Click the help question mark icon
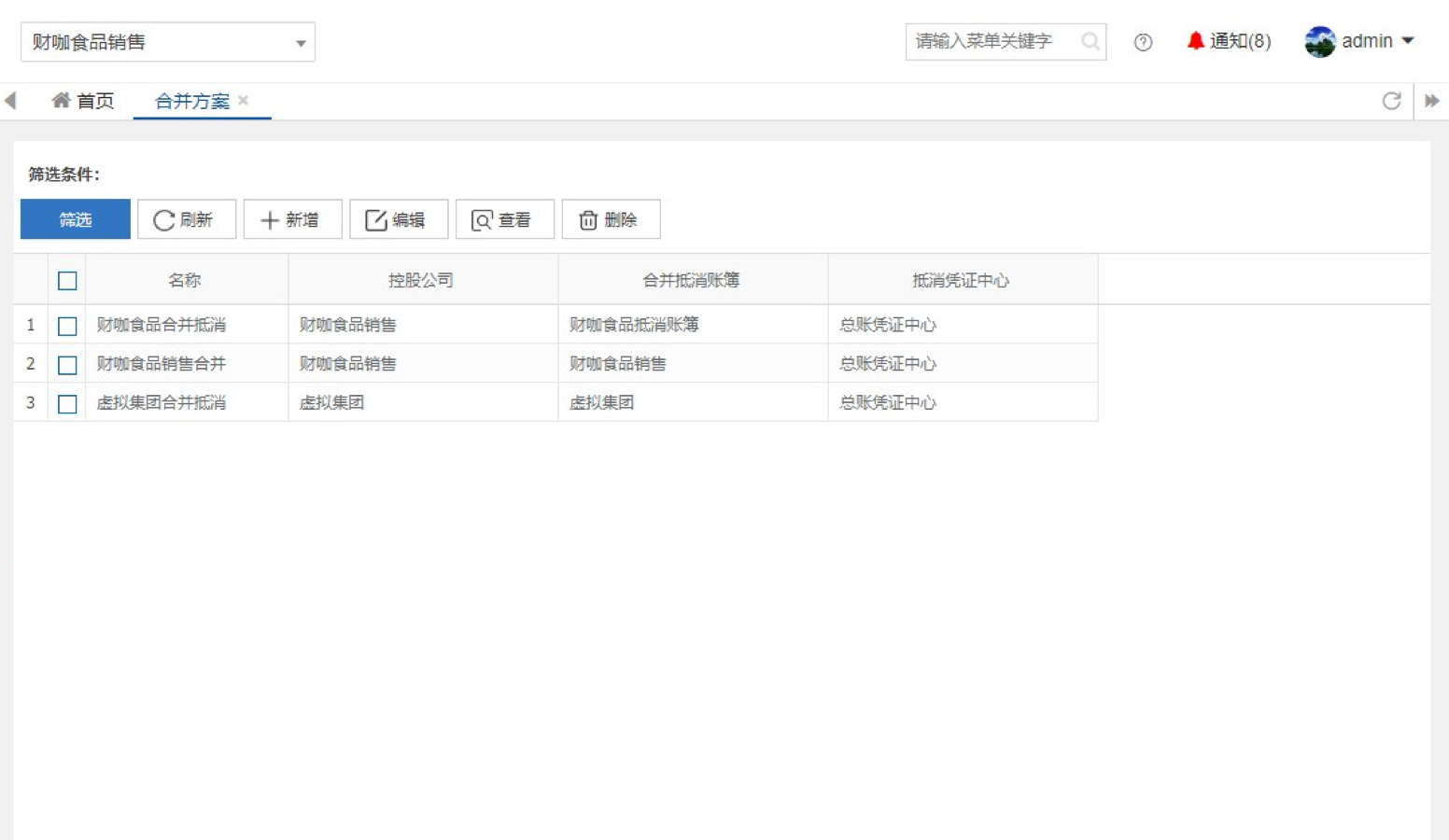This screenshot has height=840, width=1449. click(x=1143, y=42)
